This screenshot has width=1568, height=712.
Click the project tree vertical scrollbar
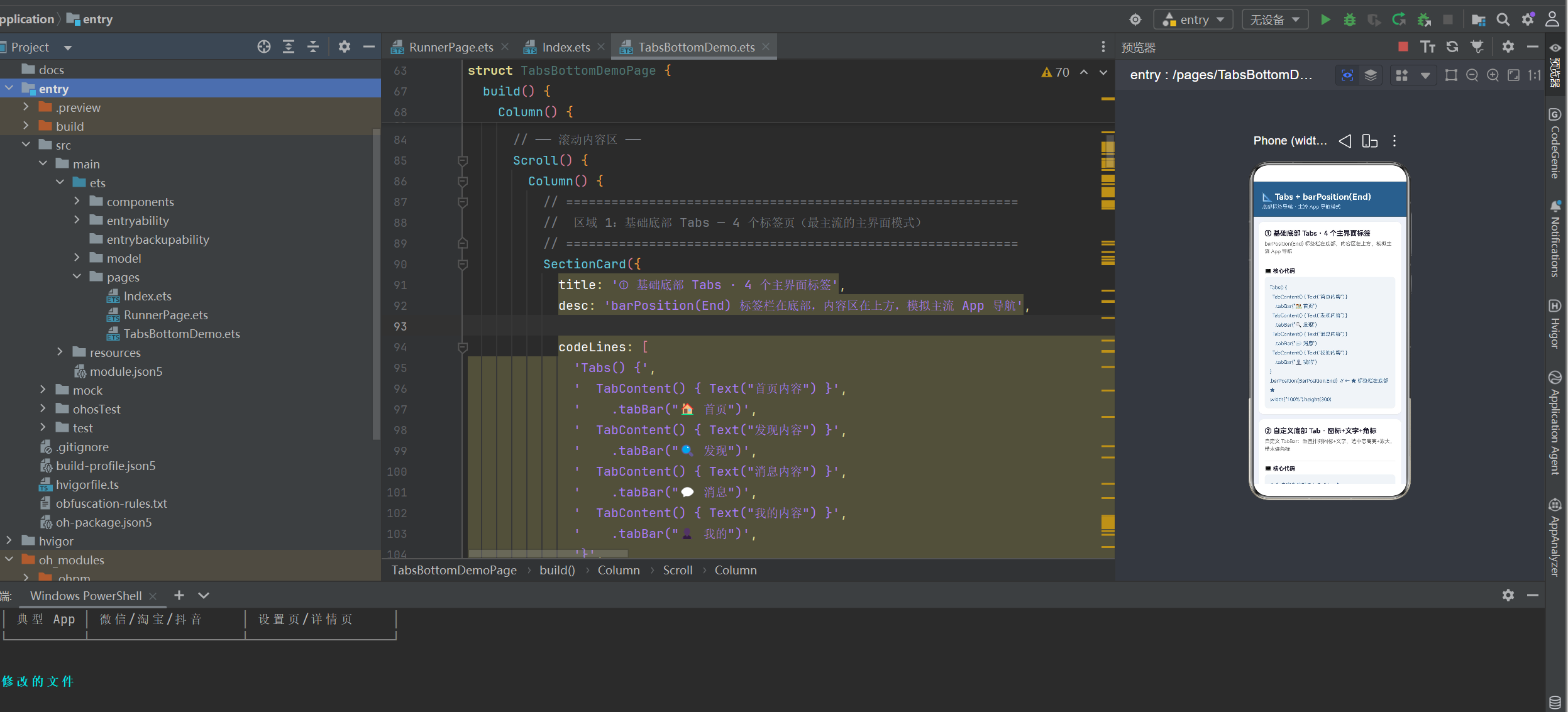(x=377, y=283)
